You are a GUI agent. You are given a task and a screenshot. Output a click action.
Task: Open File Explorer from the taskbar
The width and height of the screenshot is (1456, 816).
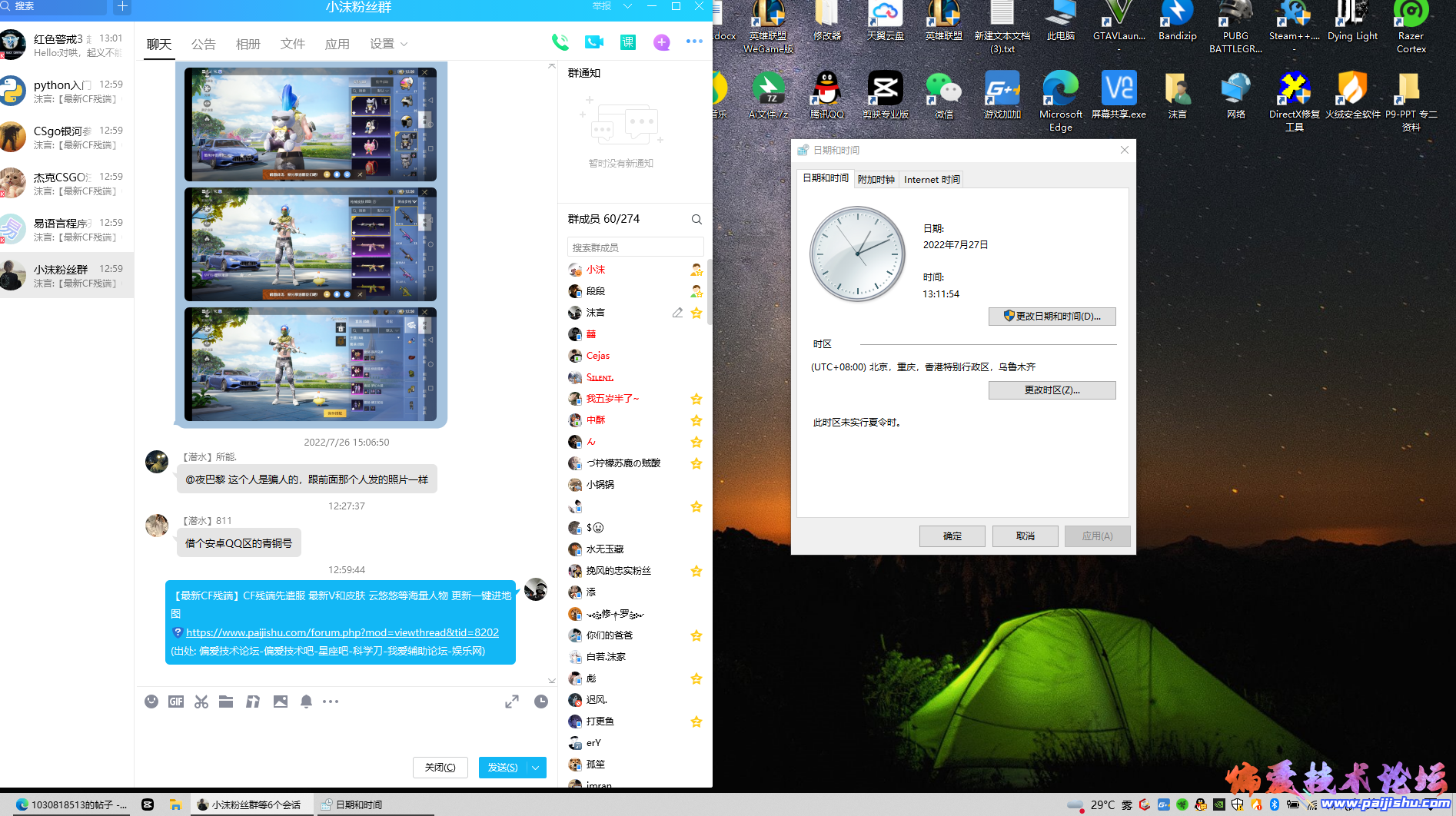(x=176, y=804)
